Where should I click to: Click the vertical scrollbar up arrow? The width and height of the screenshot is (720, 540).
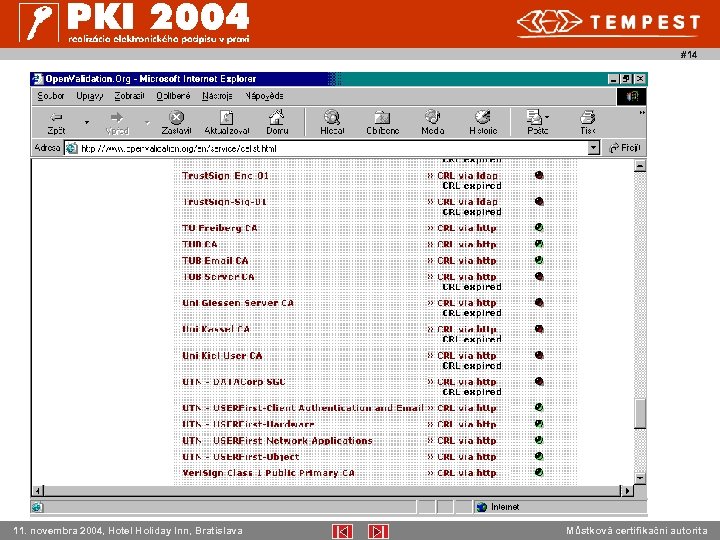click(x=640, y=166)
